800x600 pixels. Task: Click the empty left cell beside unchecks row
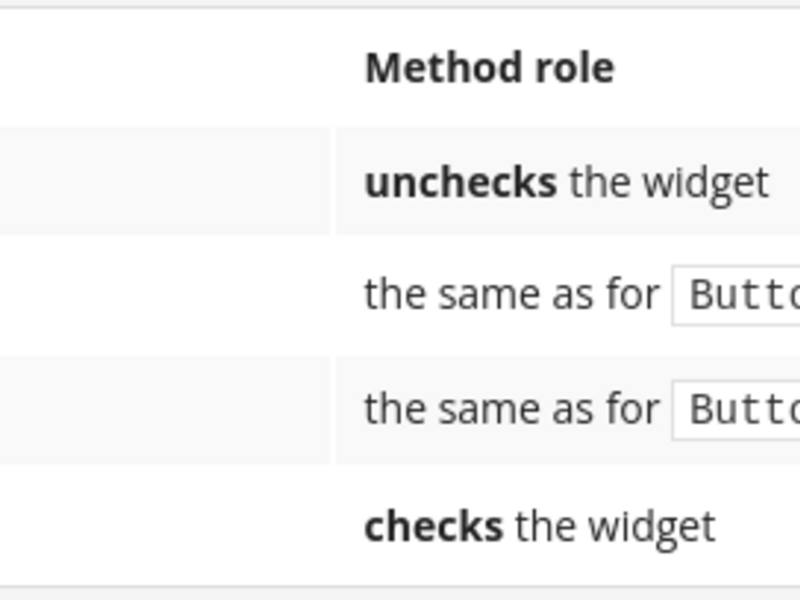tap(165, 181)
